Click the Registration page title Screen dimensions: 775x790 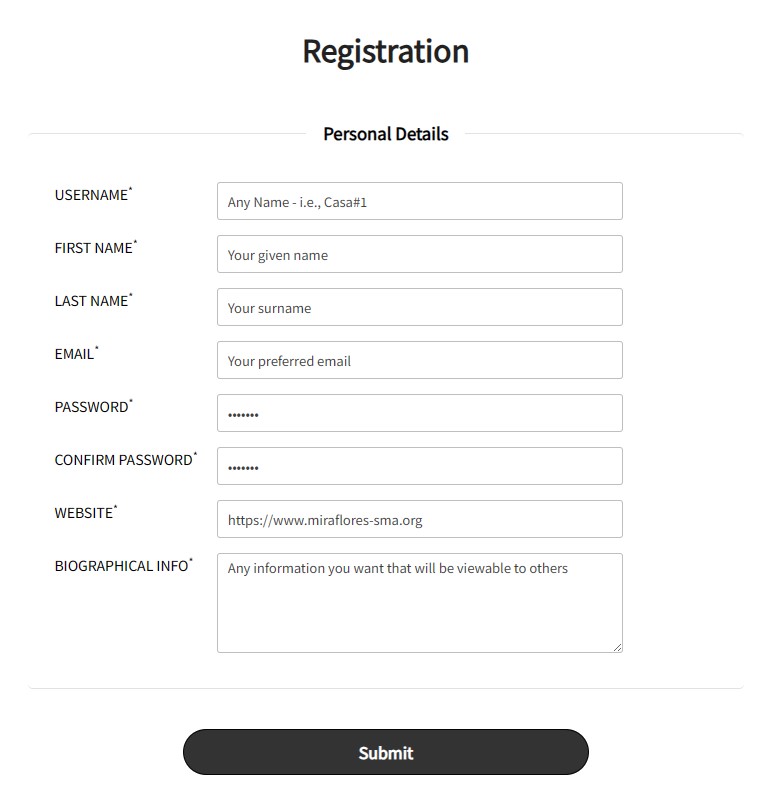pyautogui.click(x=386, y=51)
